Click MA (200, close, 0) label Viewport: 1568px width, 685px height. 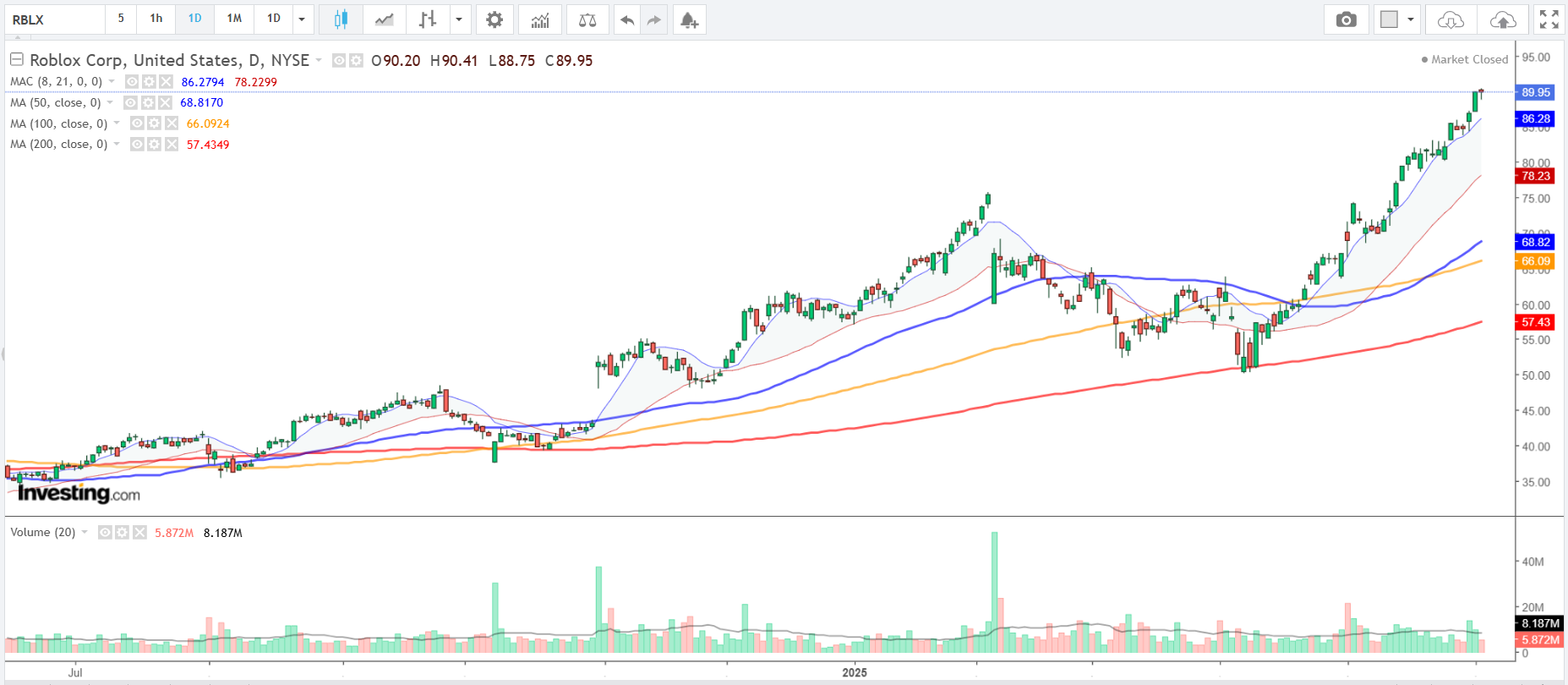58,145
